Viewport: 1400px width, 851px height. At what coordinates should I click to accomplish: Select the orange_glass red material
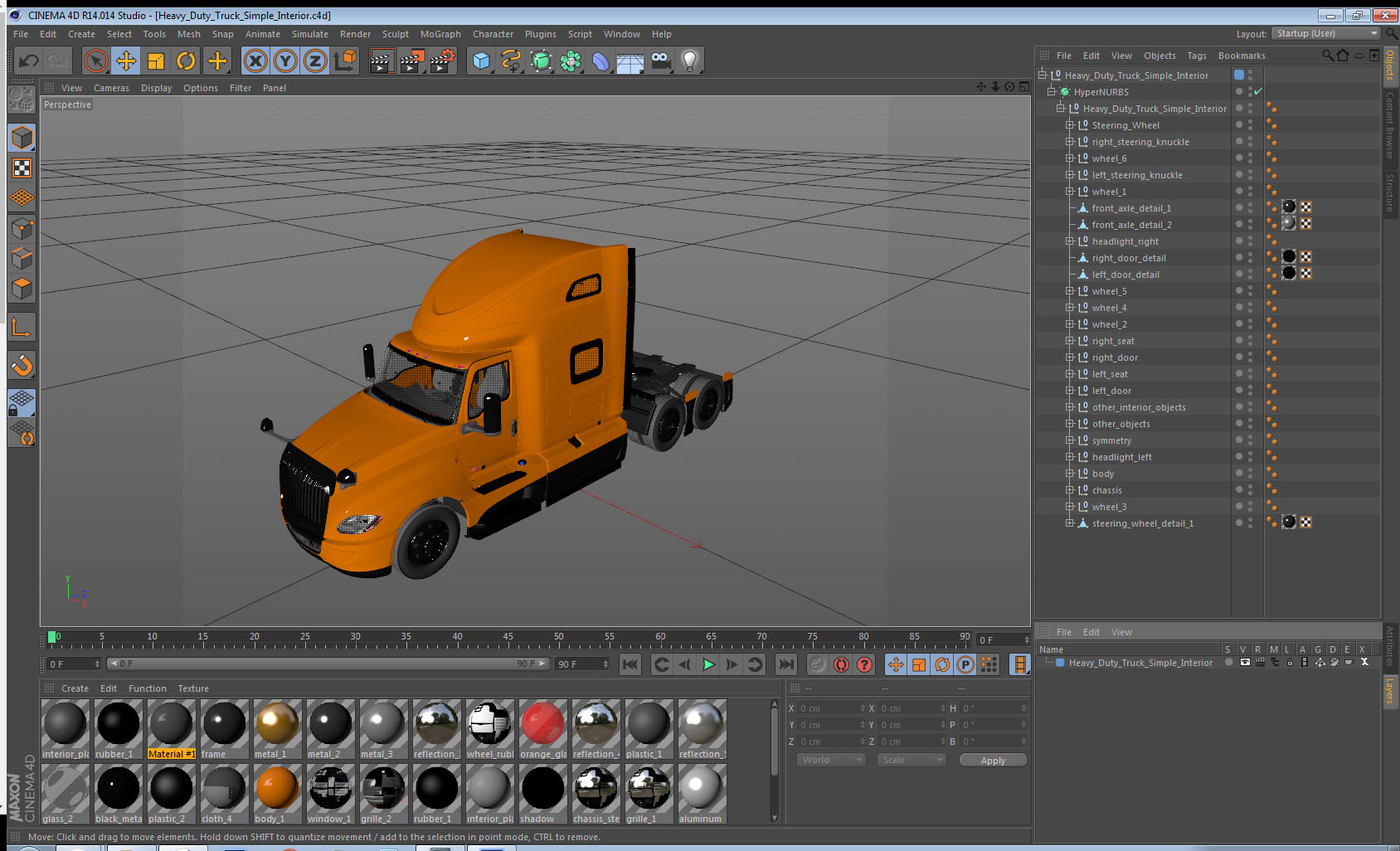tap(543, 729)
